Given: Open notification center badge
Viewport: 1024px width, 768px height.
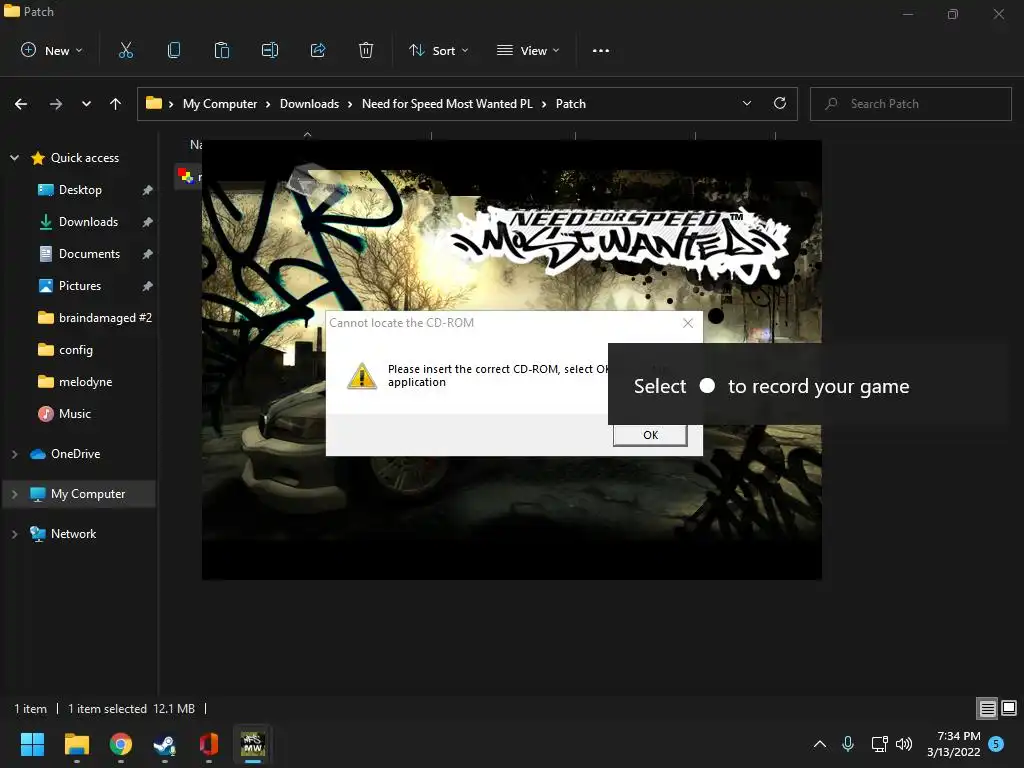Looking at the screenshot, I should point(996,743).
